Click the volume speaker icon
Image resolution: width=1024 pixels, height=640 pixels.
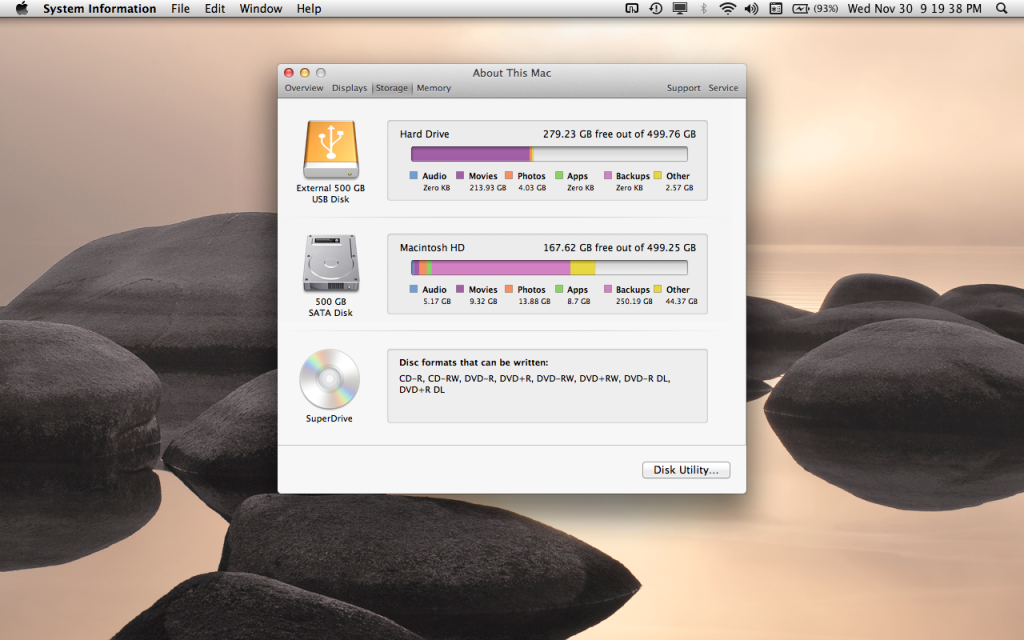(x=752, y=8)
